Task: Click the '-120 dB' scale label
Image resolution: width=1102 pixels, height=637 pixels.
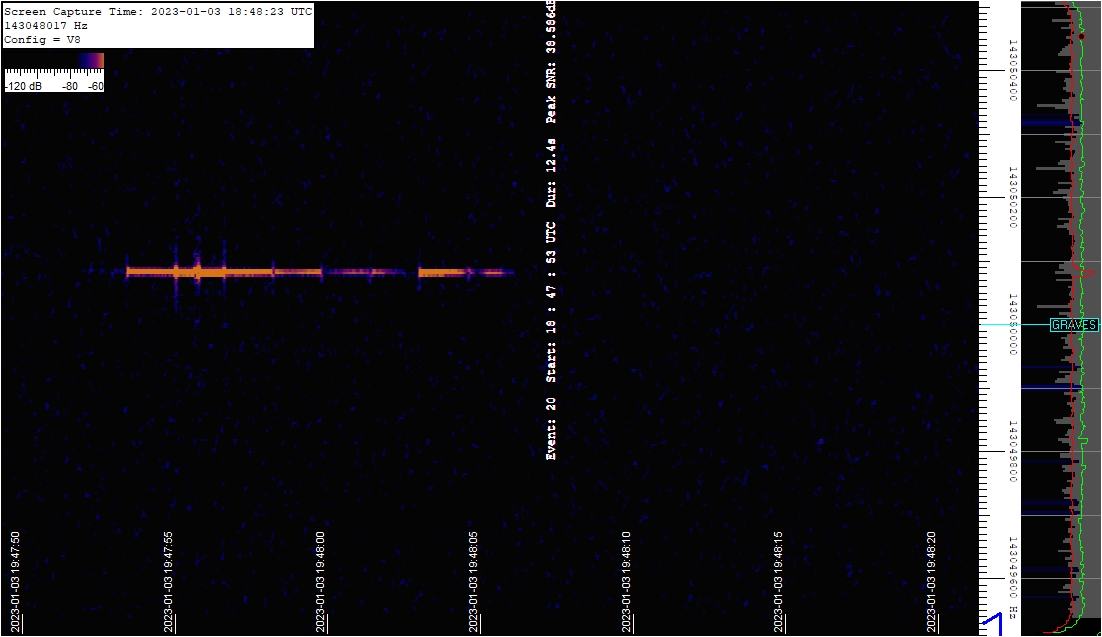Action: point(23,86)
